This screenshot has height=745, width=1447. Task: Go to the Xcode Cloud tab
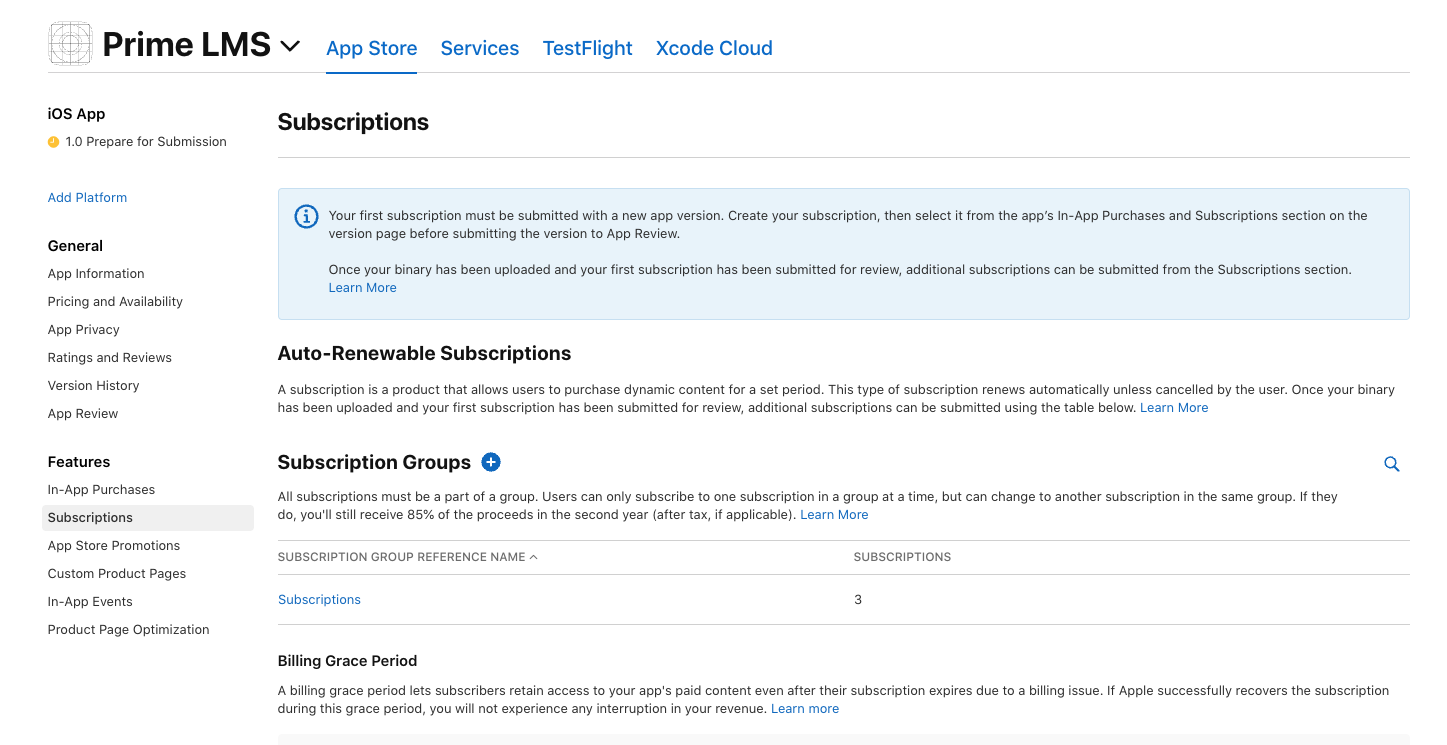point(713,48)
